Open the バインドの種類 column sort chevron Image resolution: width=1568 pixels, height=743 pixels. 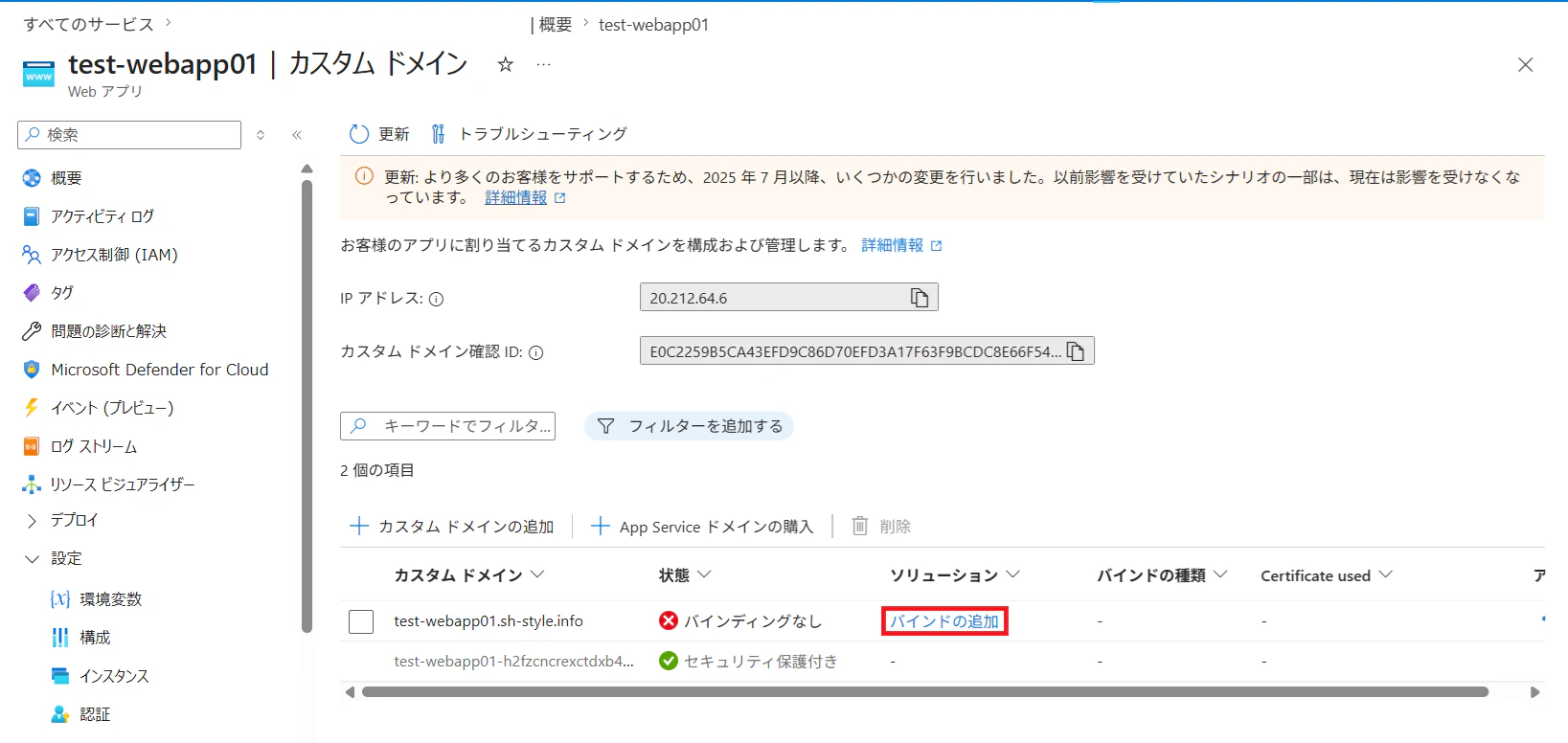[x=1220, y=574]
